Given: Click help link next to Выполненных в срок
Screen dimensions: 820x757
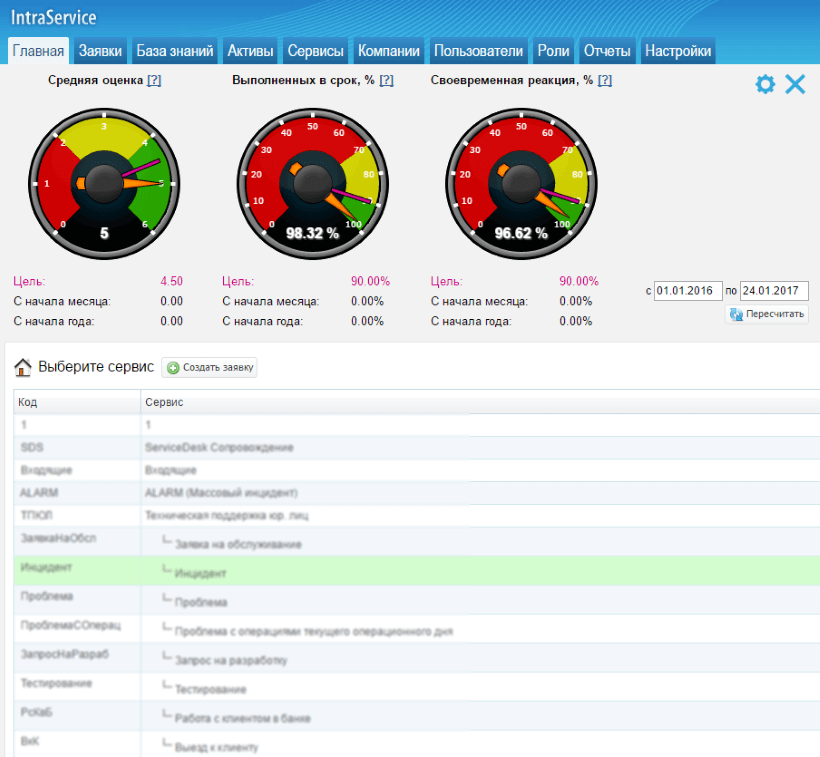Looking at the screenshot, I should point(386,80).
